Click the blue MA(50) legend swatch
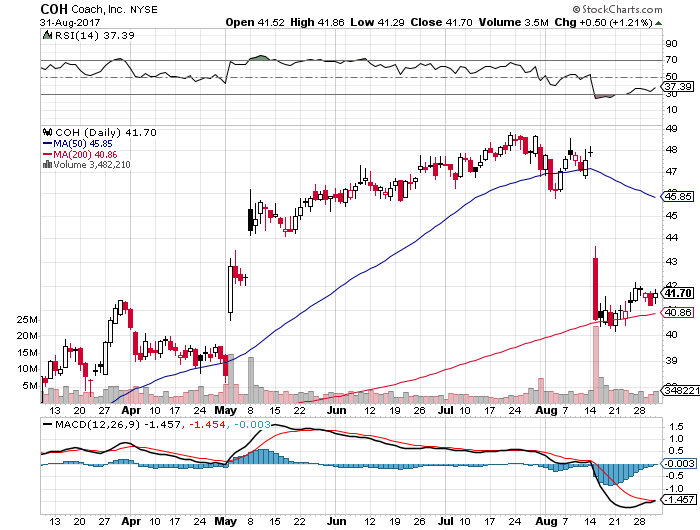700x530 pixels. coord(46,142)
